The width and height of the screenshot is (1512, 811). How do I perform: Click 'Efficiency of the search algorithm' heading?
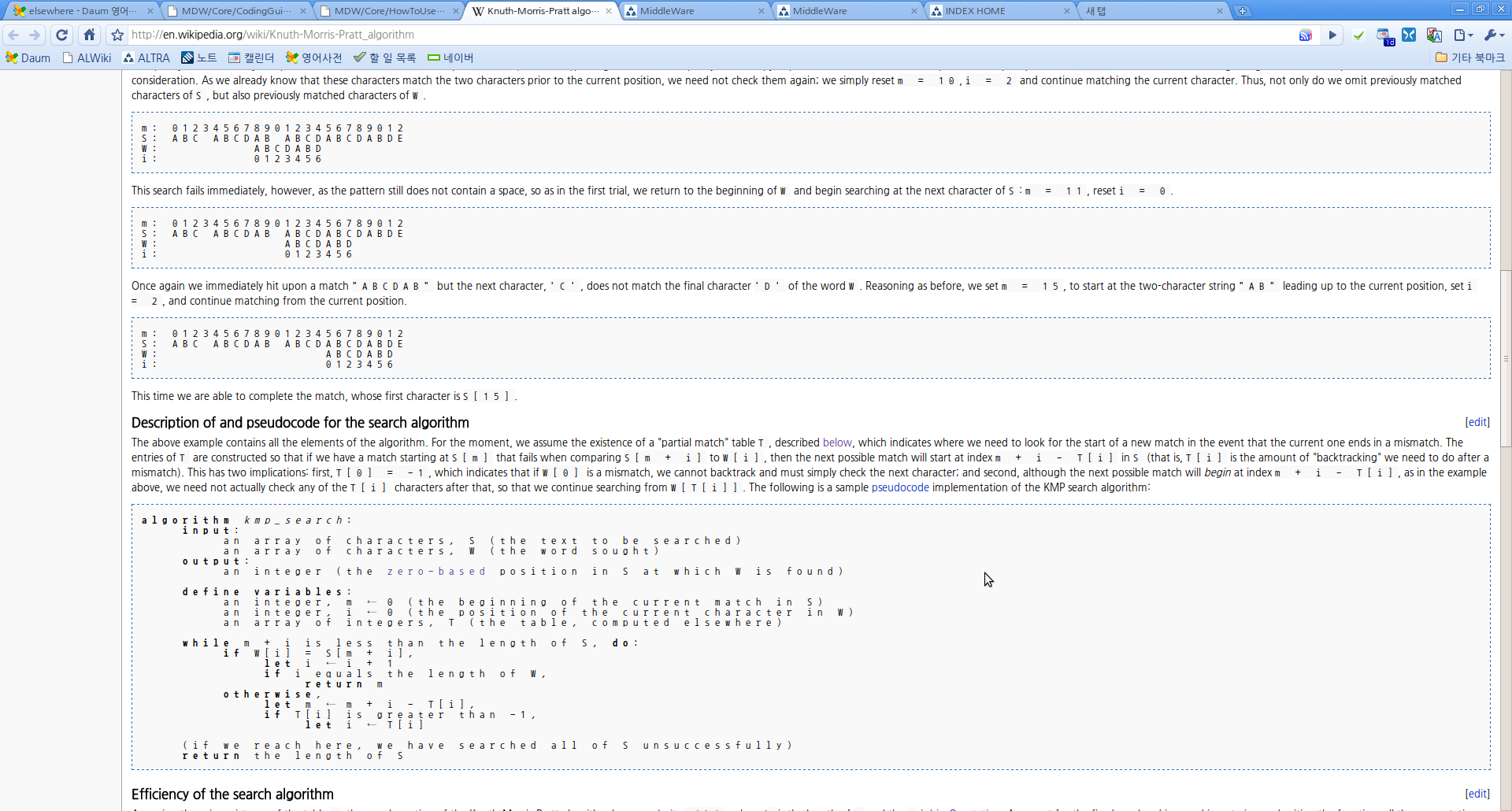coord(232,794)
